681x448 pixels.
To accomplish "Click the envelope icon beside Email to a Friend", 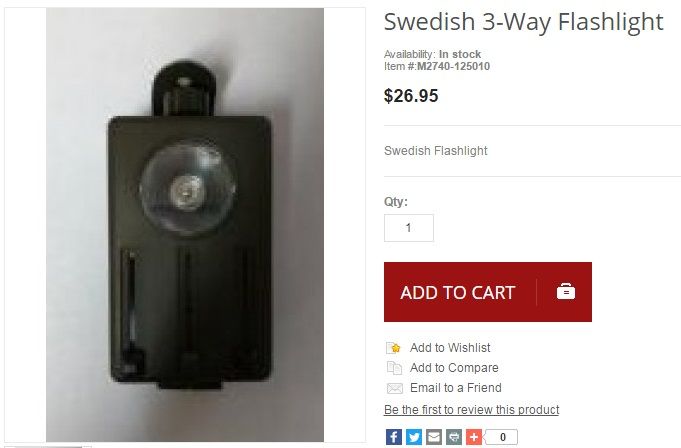I will pyautogui.click(x=394, y=388).
